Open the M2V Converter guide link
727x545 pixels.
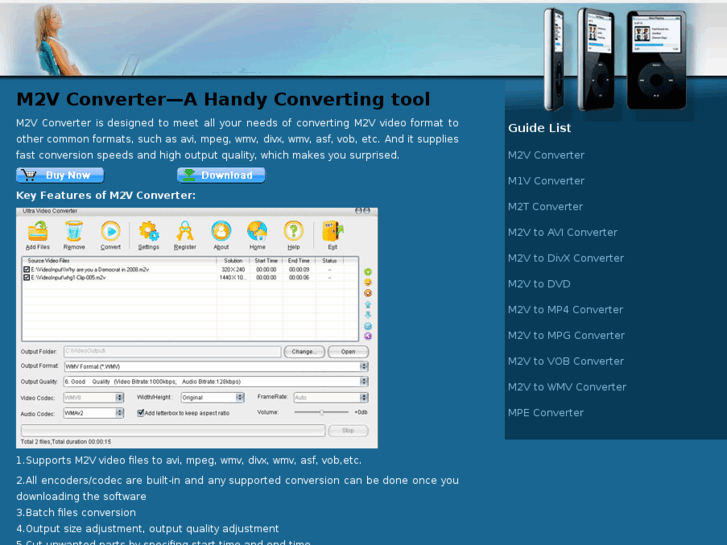[546, 155]
